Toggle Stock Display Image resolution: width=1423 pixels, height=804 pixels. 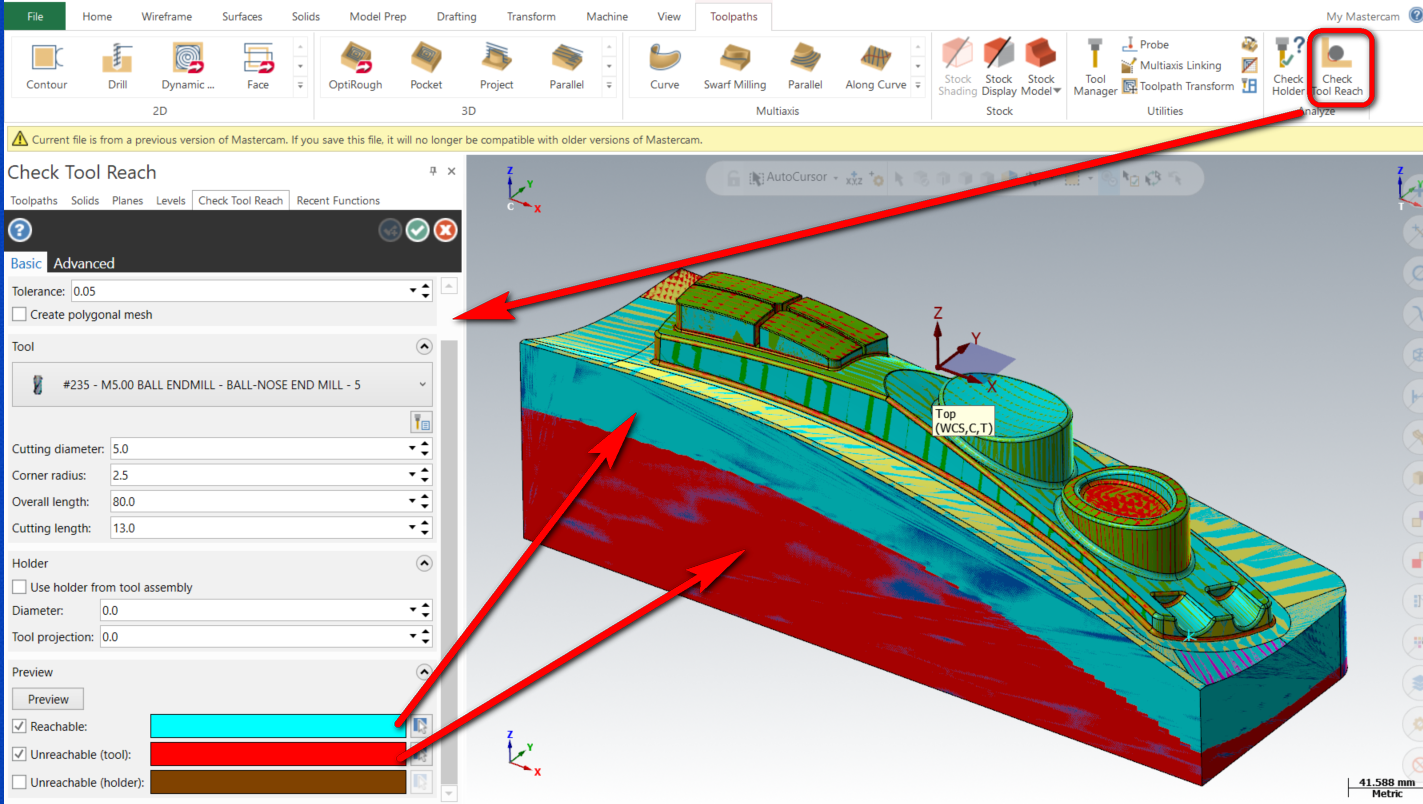pos(999,66)
